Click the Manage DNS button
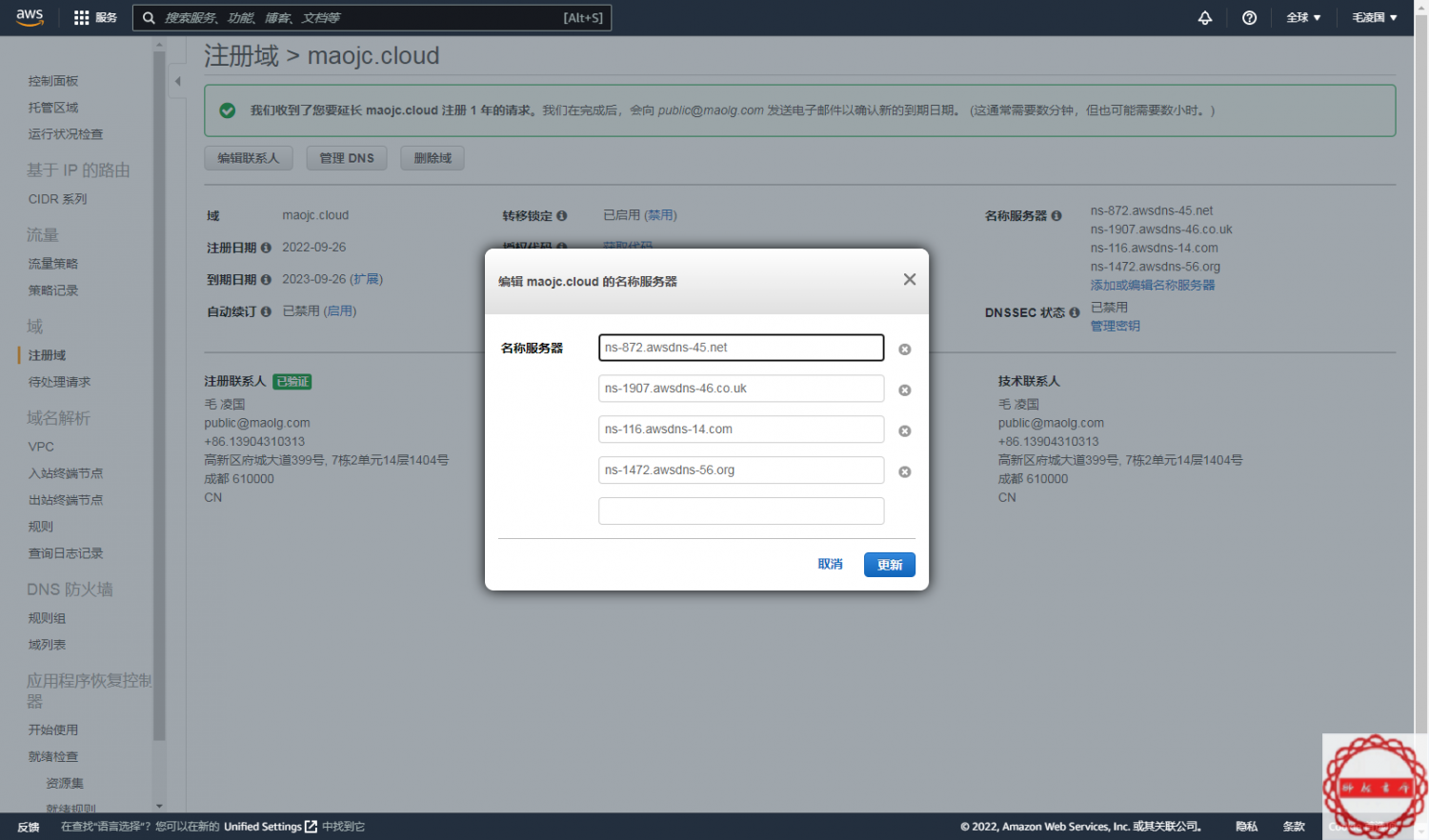The width and height of the screenshot is (1429, 840). 347,158
